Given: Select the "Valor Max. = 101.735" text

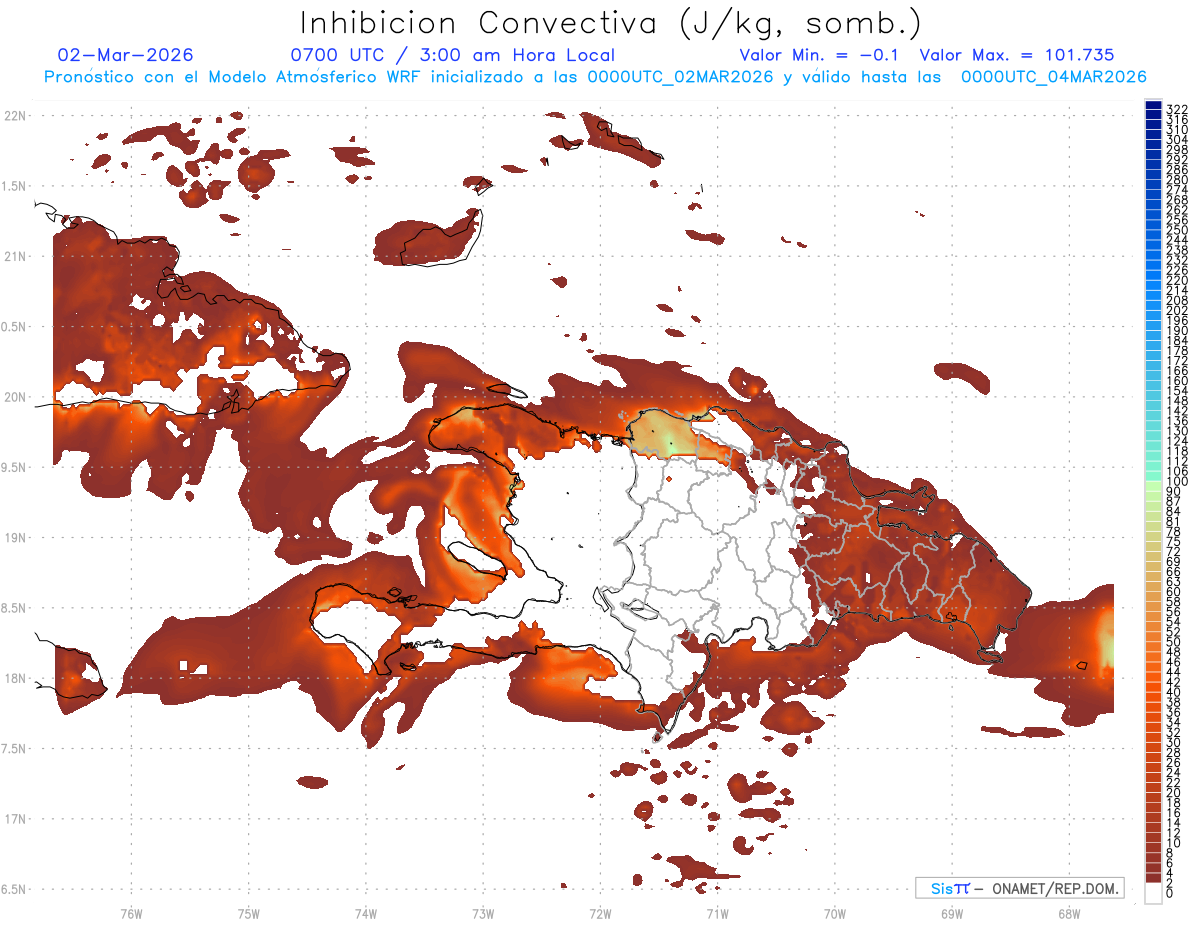Looking at the screenshot, I should coord(1016,55).
